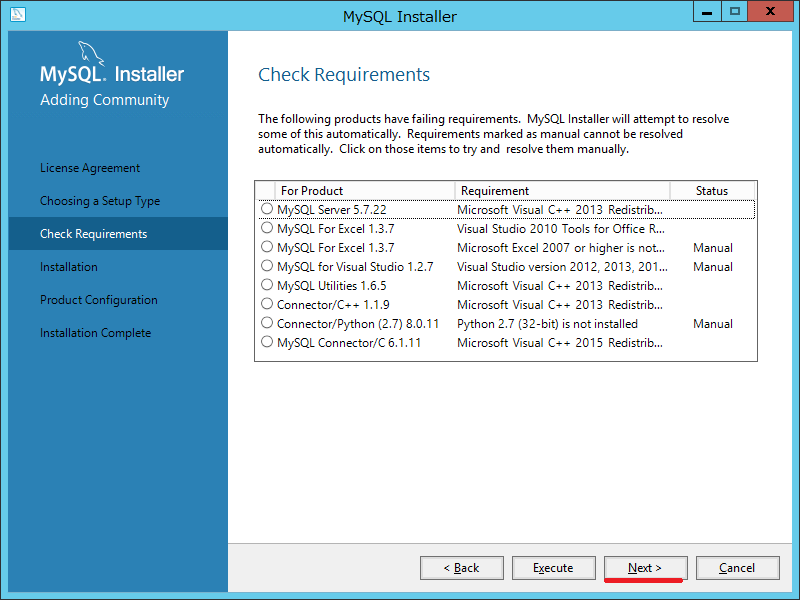Screen dimensions: 800x600
Task: Click Manual status for MySQL for Visual Studio row
Action: (713, 267)
